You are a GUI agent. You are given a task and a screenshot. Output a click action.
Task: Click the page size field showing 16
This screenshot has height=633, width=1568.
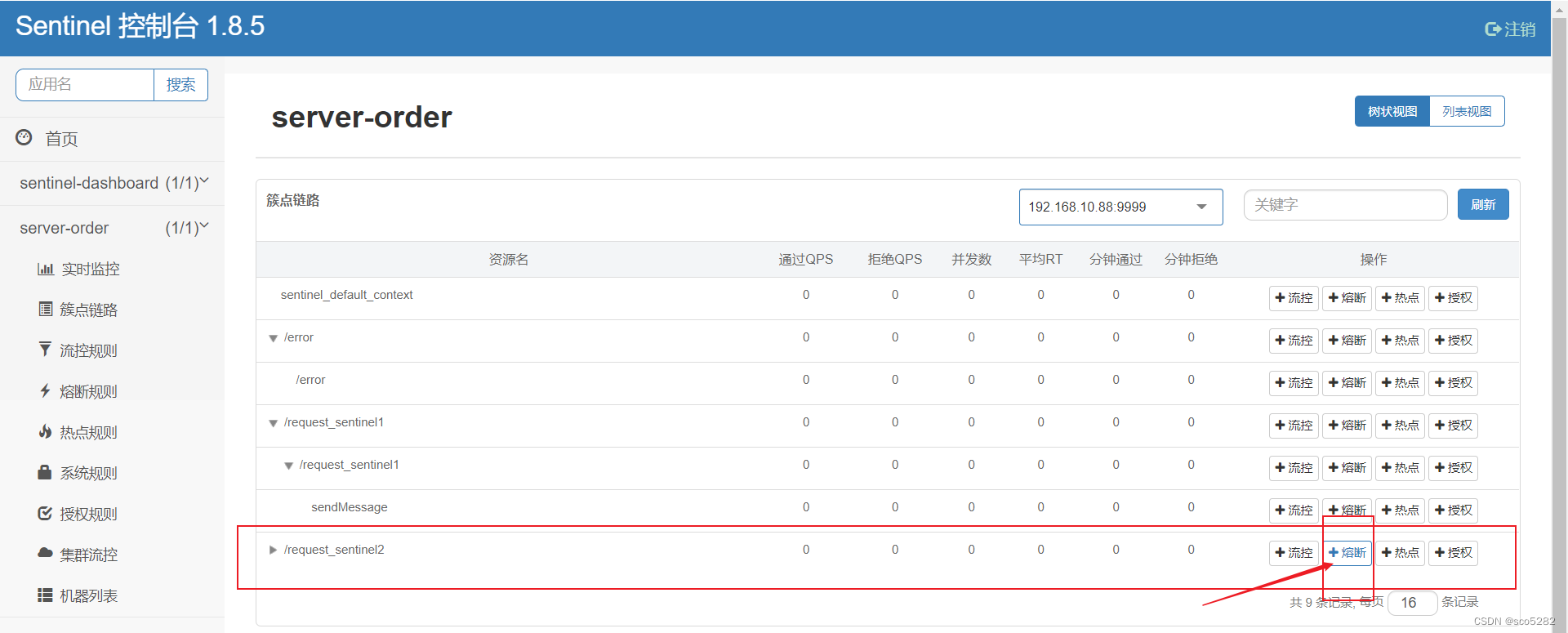click(1412, 603)
